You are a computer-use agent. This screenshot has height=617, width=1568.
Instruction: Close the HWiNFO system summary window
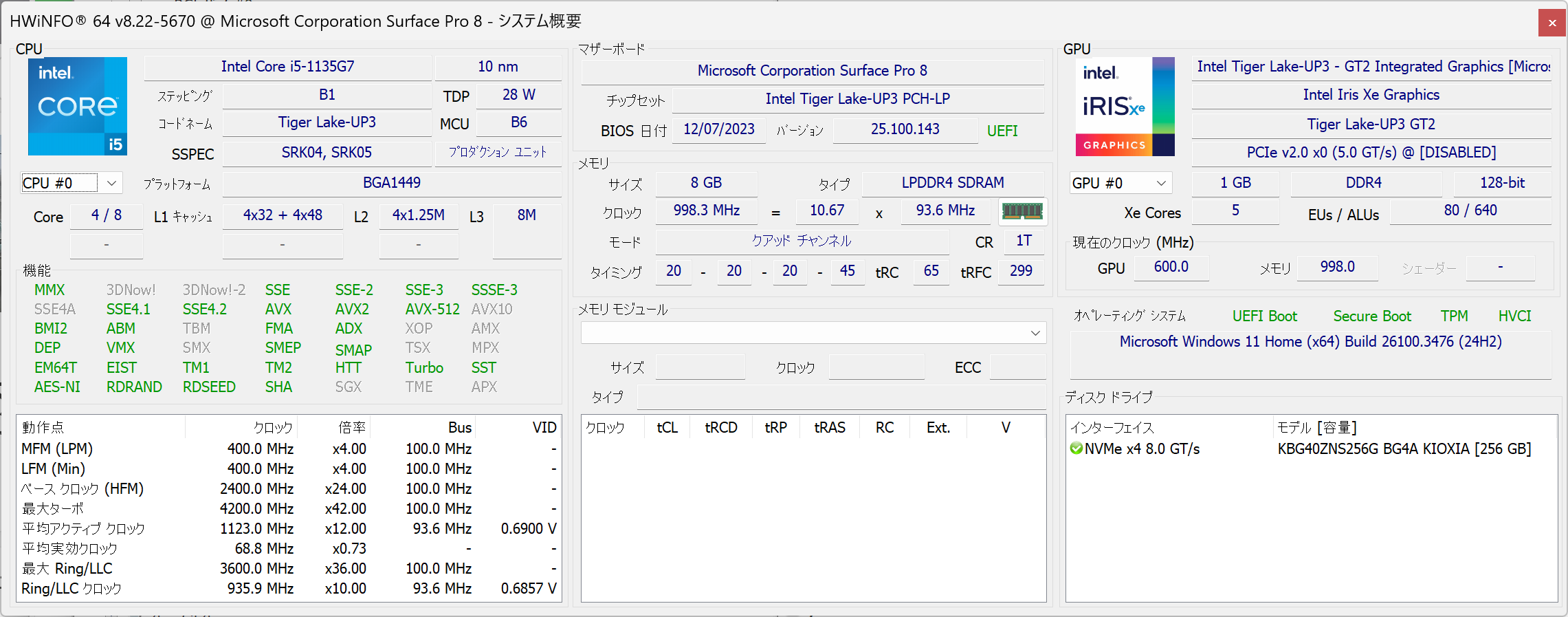click(x=1552, y=23)
